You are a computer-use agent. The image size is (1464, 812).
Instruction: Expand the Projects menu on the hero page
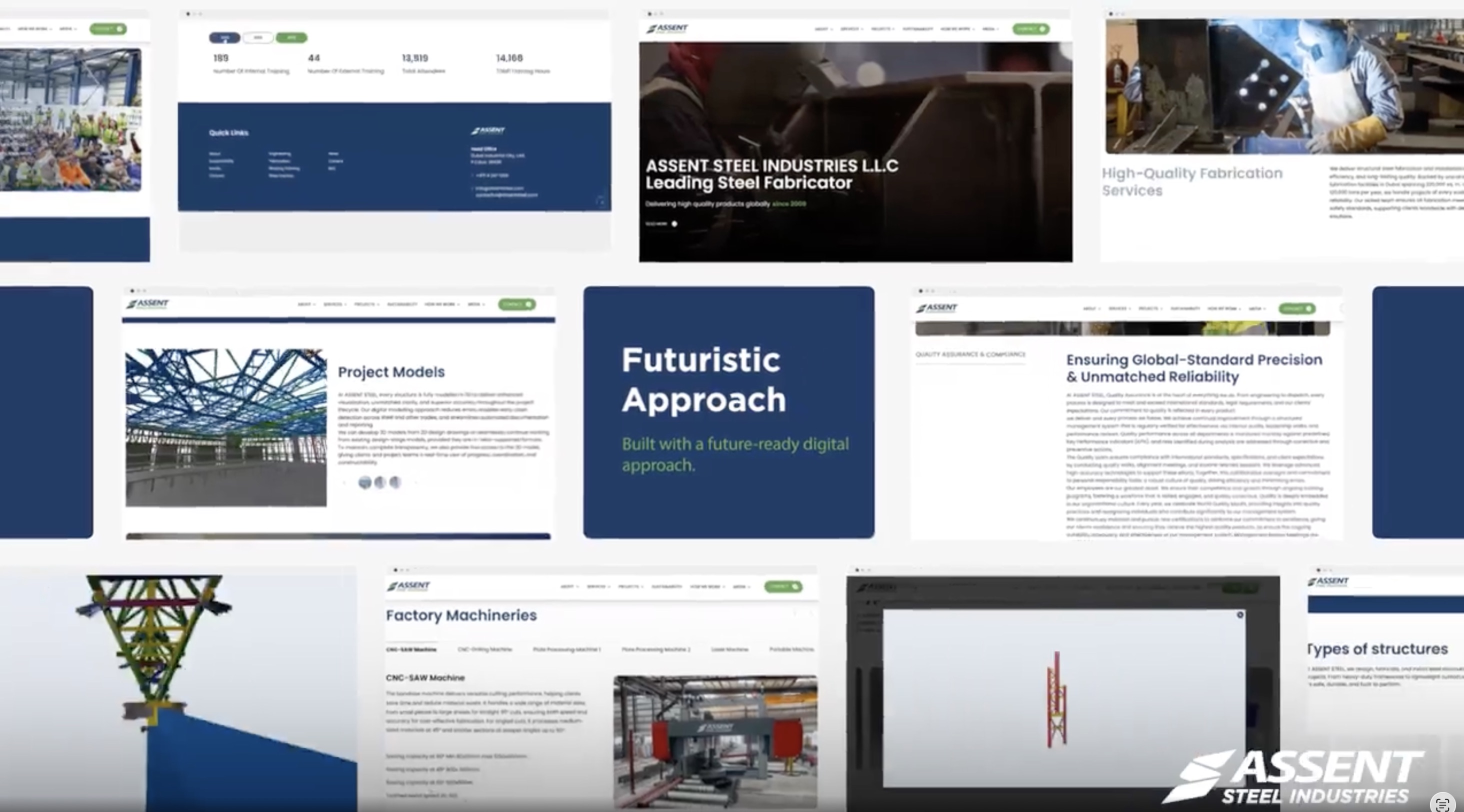point(883,29)
